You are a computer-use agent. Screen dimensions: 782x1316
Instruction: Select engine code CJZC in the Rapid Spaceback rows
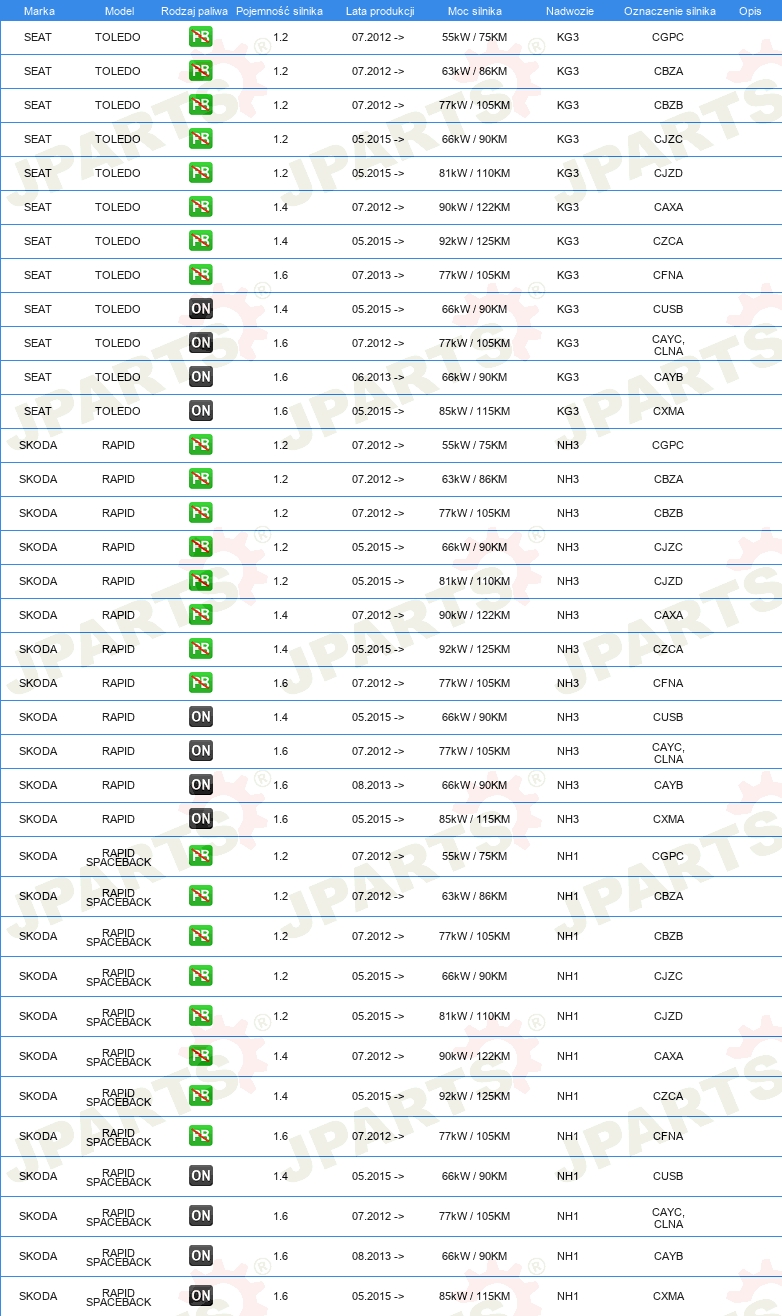click(x=668, y=976)
